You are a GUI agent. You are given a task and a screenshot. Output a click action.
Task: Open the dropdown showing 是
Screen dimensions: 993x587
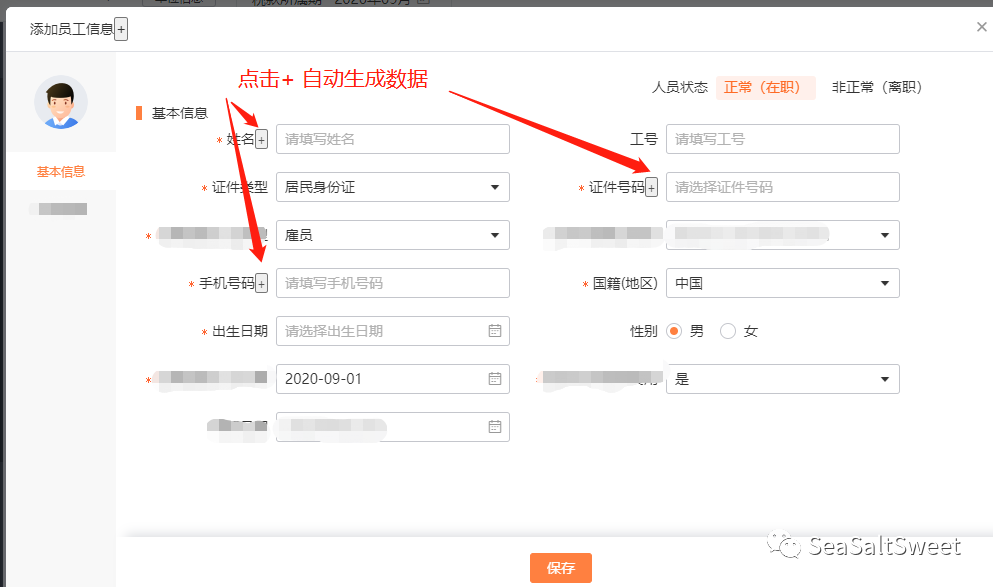pyautogui.click(x=783, y=379)
